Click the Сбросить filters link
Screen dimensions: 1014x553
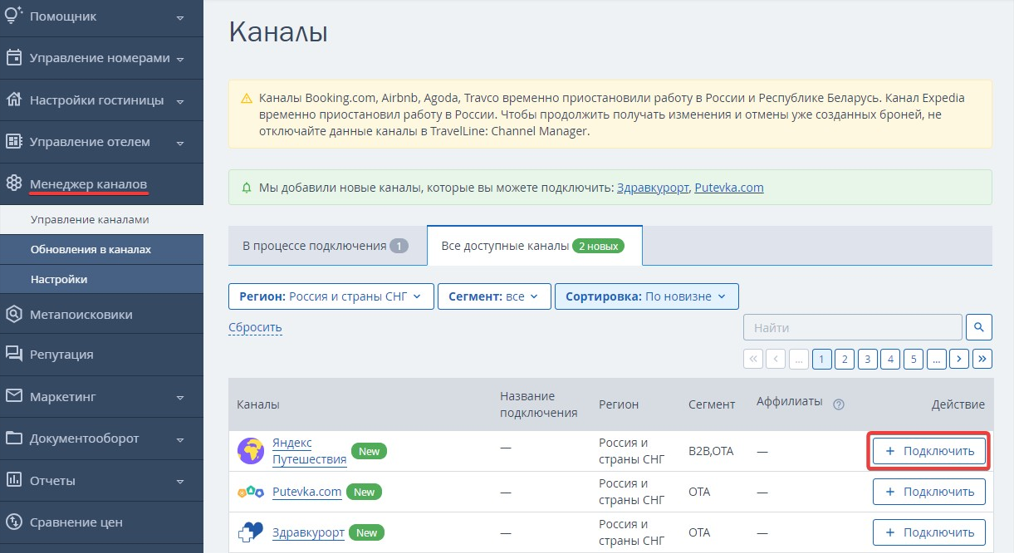tap(255, 327)
